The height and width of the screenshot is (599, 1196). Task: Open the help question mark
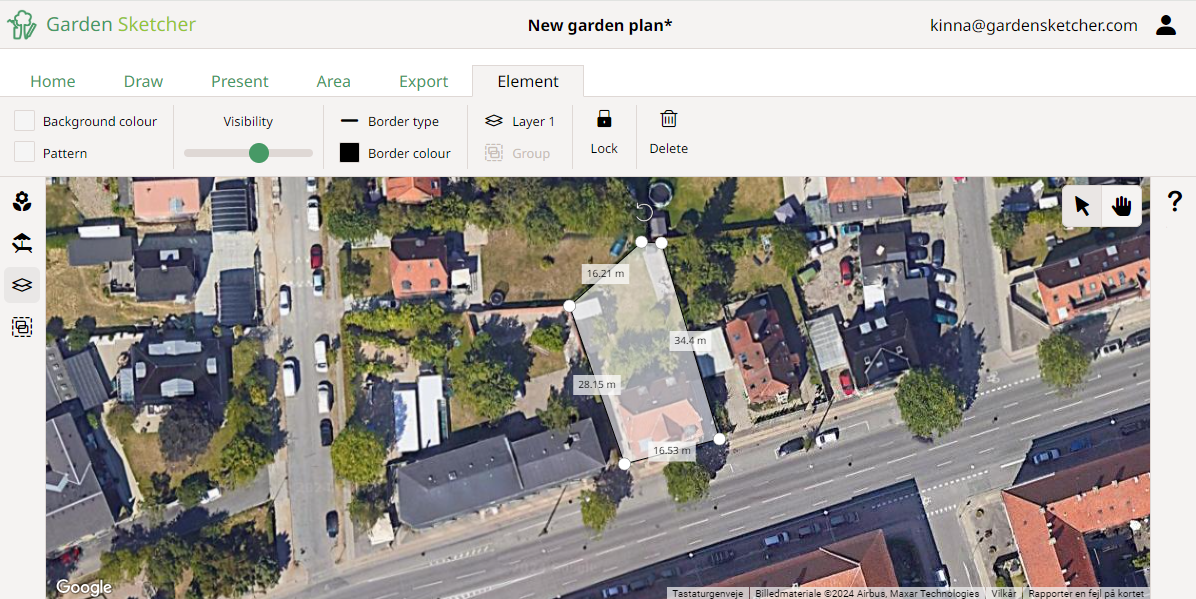(x=1175, y=201)
